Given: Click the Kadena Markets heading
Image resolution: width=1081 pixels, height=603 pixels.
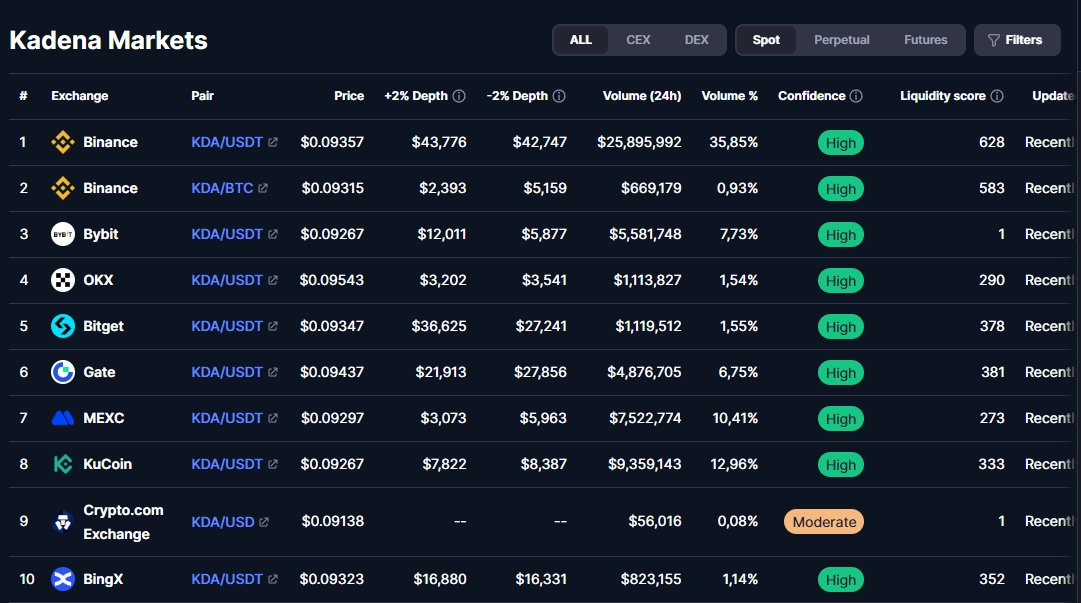Looking at the screenshot, I should point(108,40).
